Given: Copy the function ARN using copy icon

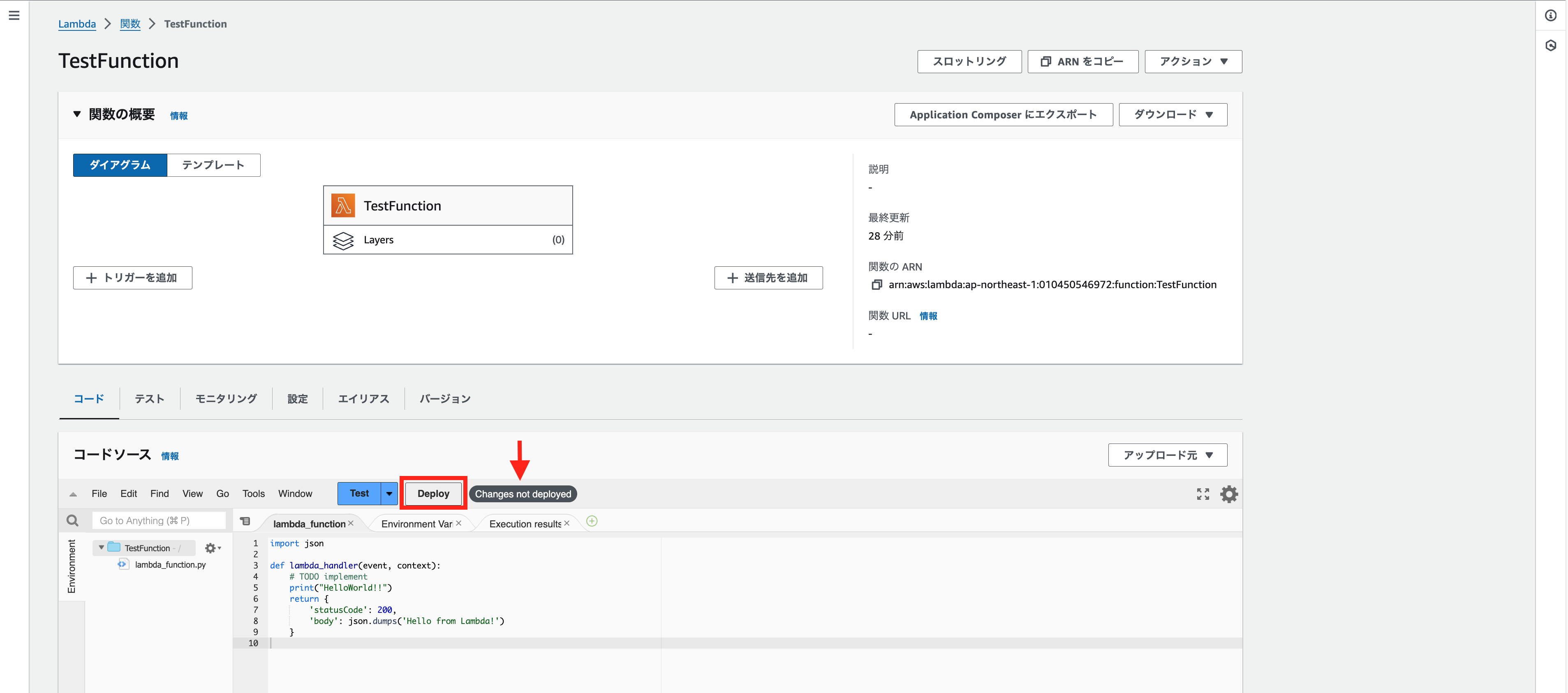Looking at the screenshot, I should click(x=877, y=285).
